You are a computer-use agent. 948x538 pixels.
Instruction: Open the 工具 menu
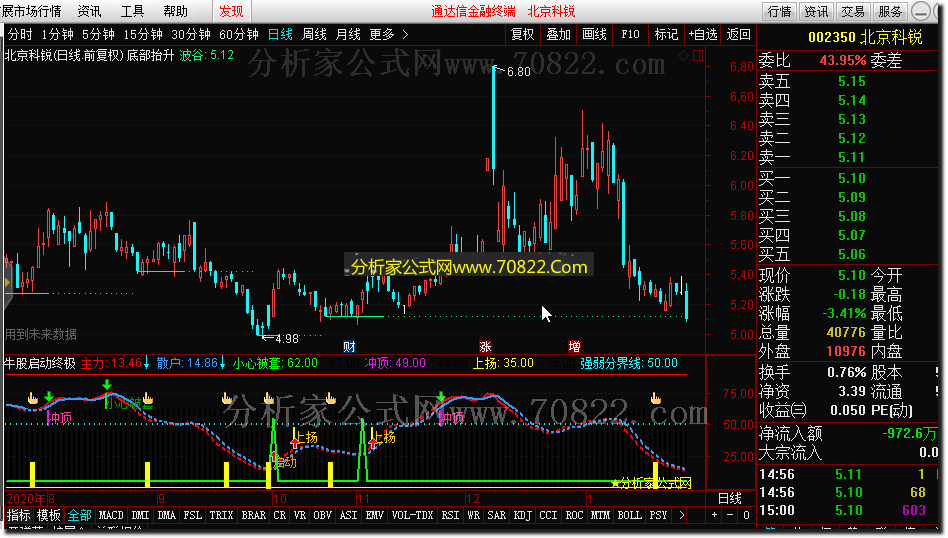pos(132,11)
